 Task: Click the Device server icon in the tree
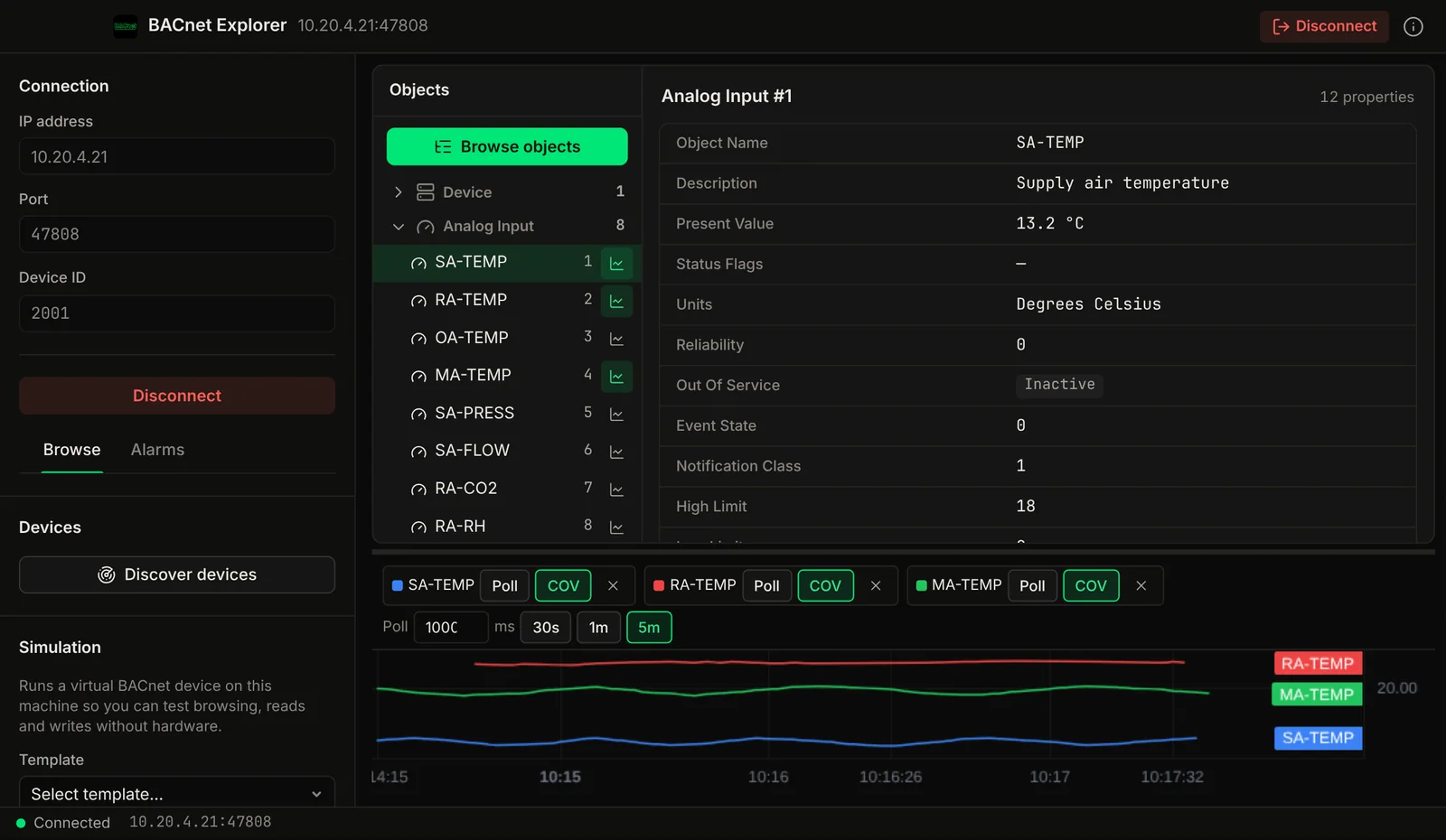click(425, 192)
